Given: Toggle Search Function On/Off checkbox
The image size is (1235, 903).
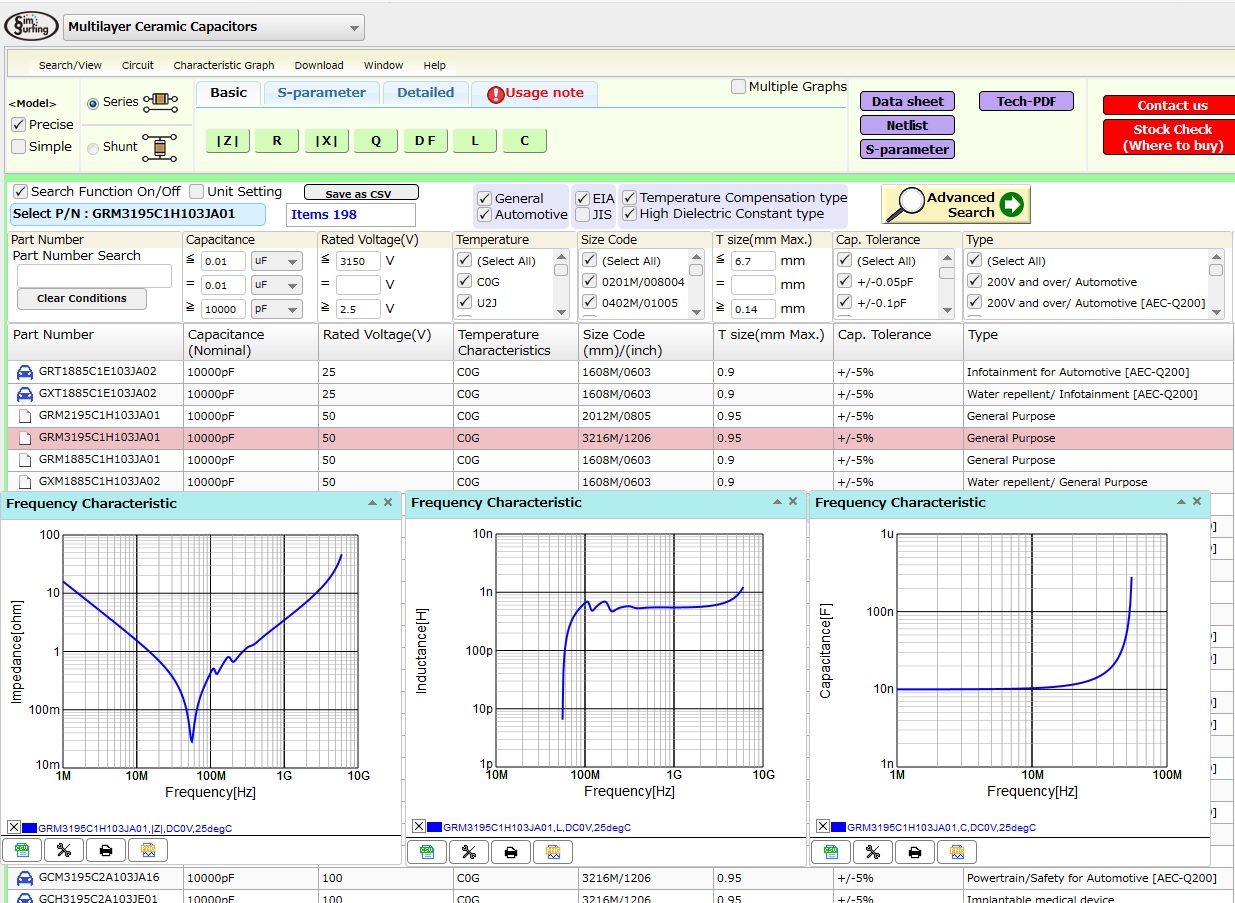Looking at the screenshot, I should (21, 191).
